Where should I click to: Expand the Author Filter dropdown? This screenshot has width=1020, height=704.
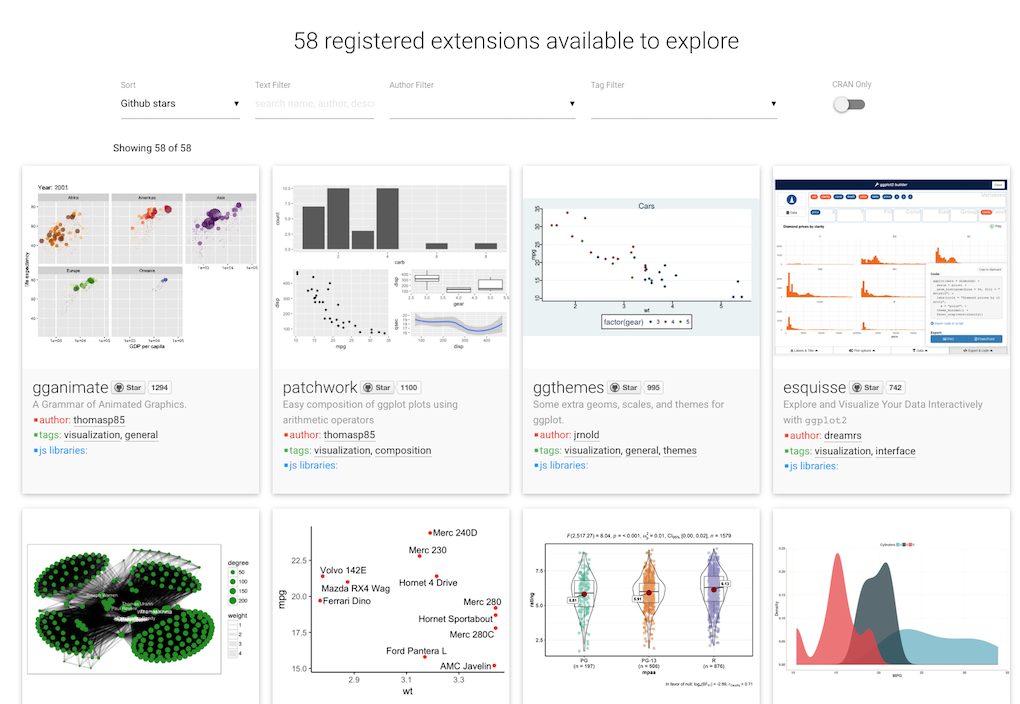(x=482, y=104)
